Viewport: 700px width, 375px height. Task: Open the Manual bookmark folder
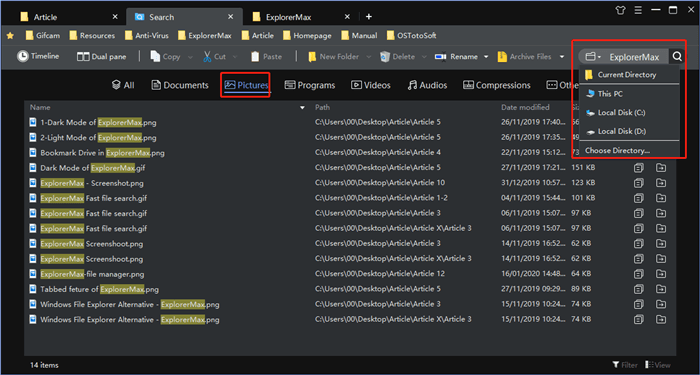point(359,35)
